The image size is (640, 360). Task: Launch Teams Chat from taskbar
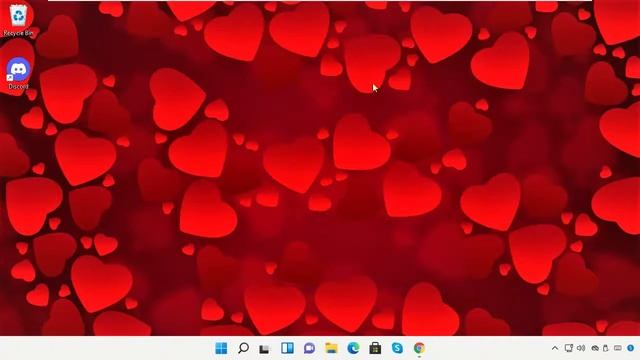309,348
